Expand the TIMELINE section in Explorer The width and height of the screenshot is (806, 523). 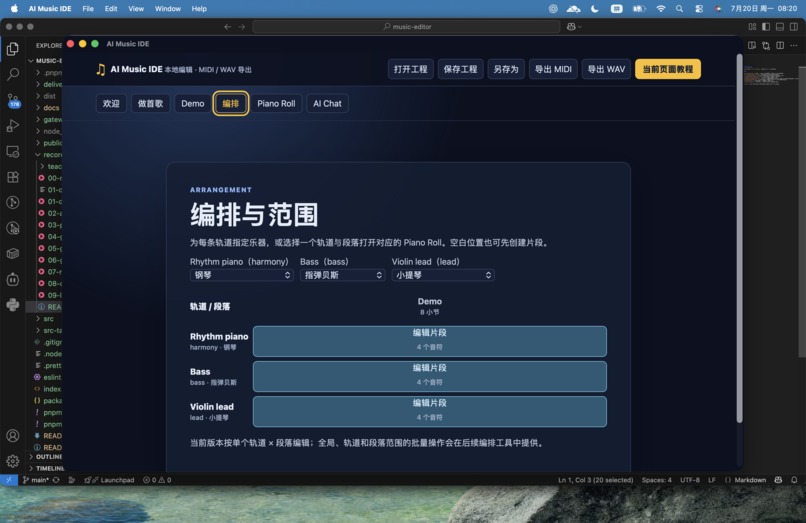(46, 468)
